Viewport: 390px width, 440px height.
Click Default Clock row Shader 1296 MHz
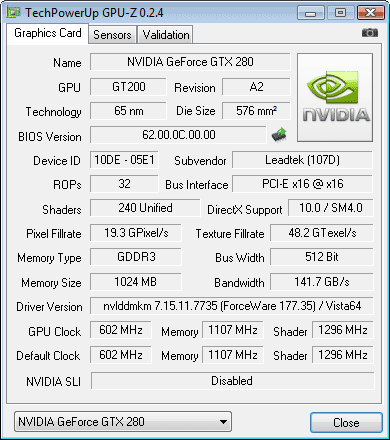(x=343, y=355)
